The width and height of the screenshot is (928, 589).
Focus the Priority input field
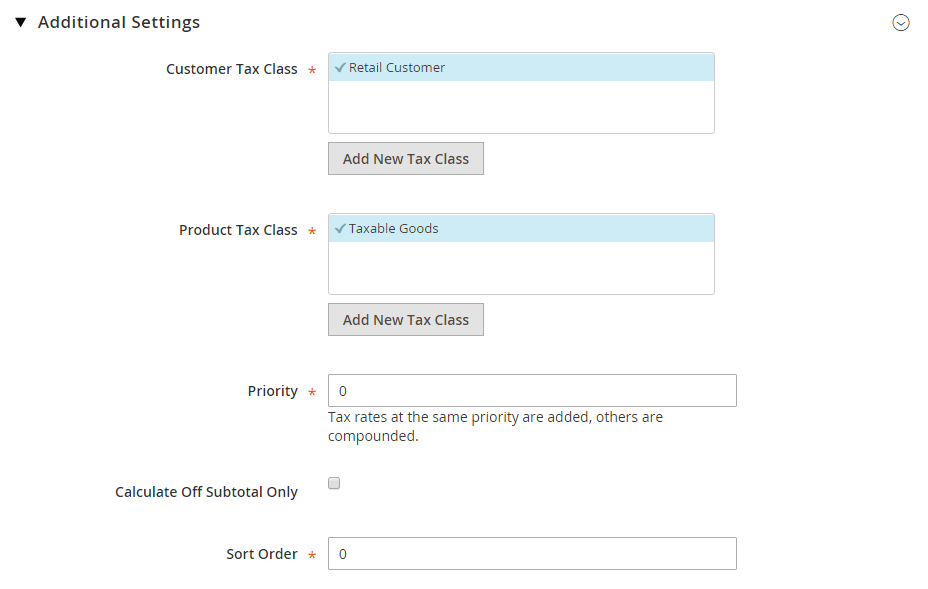click(x=532, y=391)
